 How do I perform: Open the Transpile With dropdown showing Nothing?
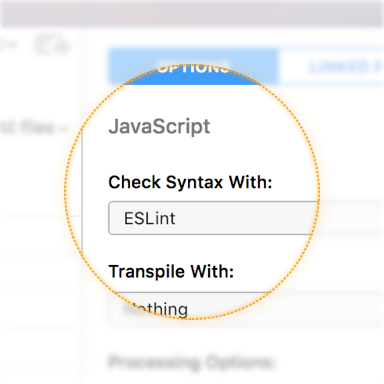click(246, 309)
